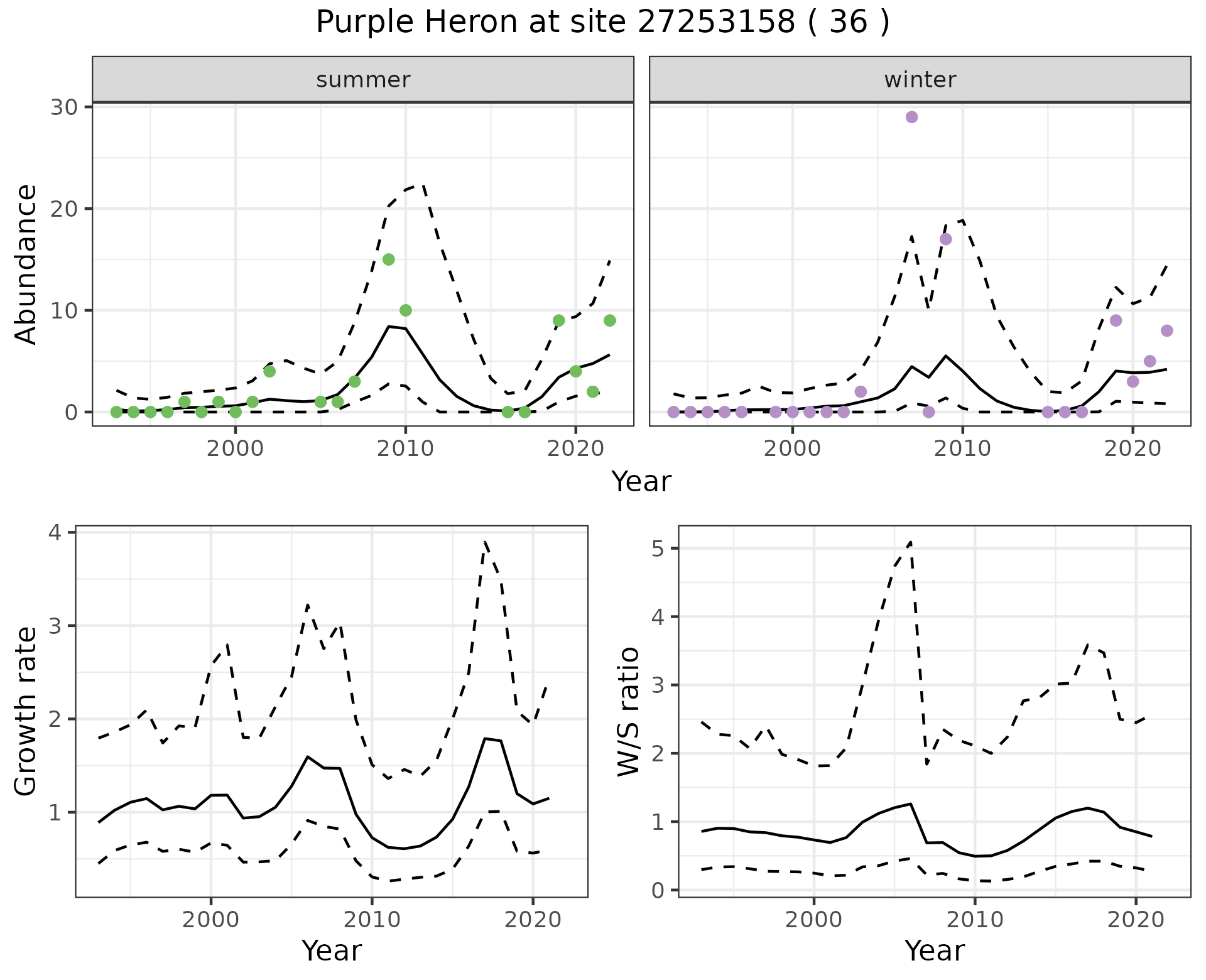Click the last purple winter point in 2022
The width and height of the screenshot is (1206, 980).
point(1166,330)
